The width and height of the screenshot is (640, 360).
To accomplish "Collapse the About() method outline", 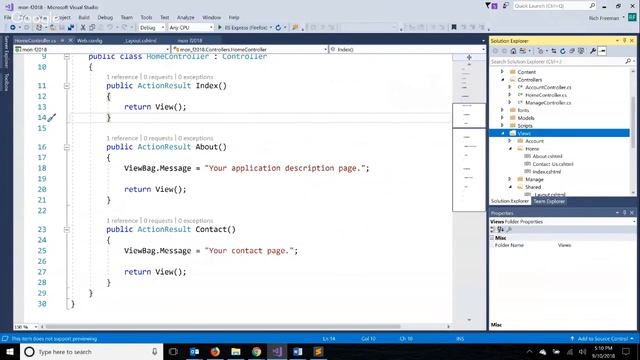I will tap(67, 147).
